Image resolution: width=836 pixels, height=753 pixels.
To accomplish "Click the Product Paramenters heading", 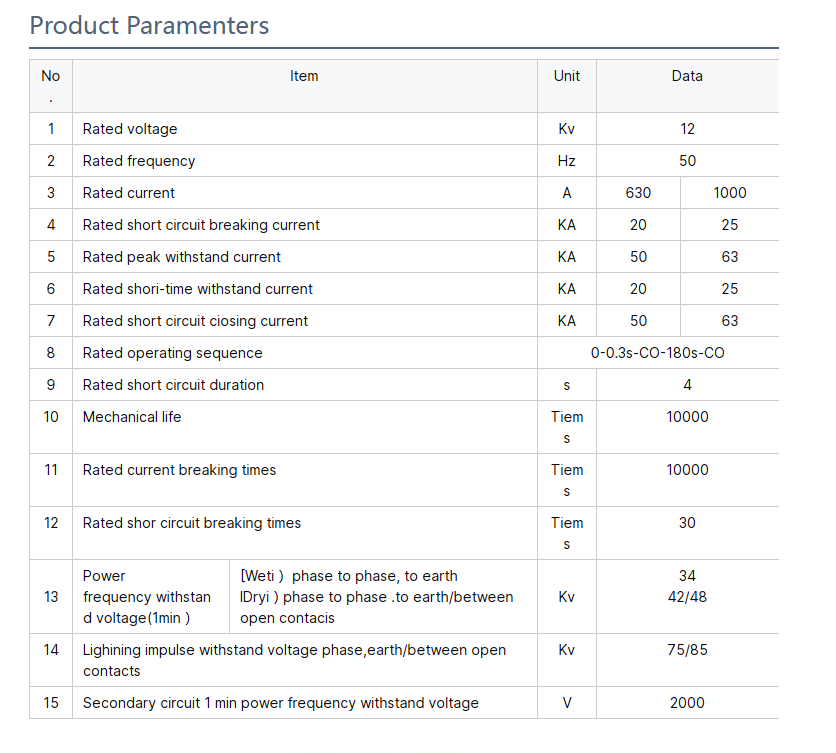I will [x=149, y=25].
